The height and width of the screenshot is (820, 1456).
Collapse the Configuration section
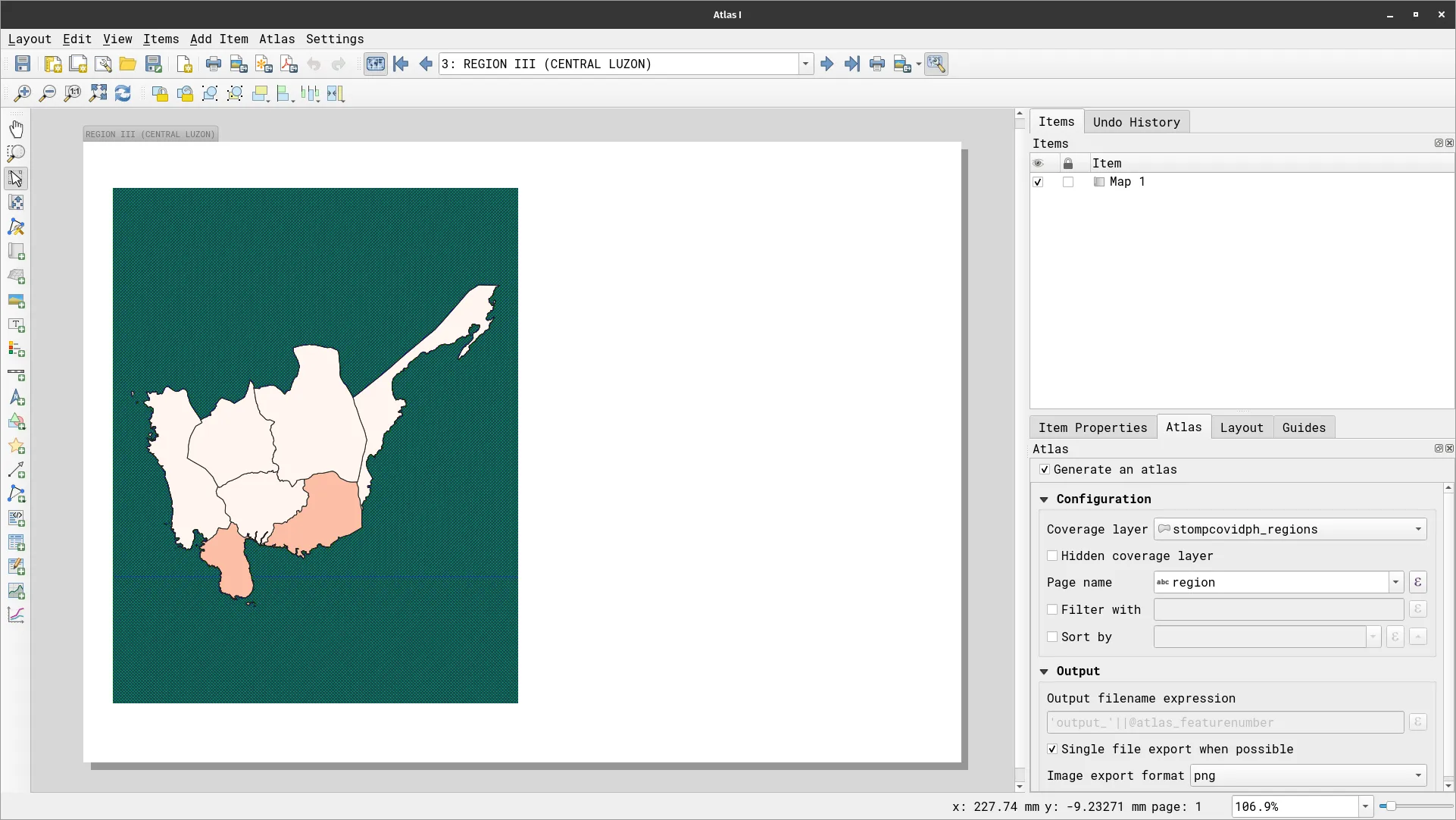click(x=1044, y=499)
